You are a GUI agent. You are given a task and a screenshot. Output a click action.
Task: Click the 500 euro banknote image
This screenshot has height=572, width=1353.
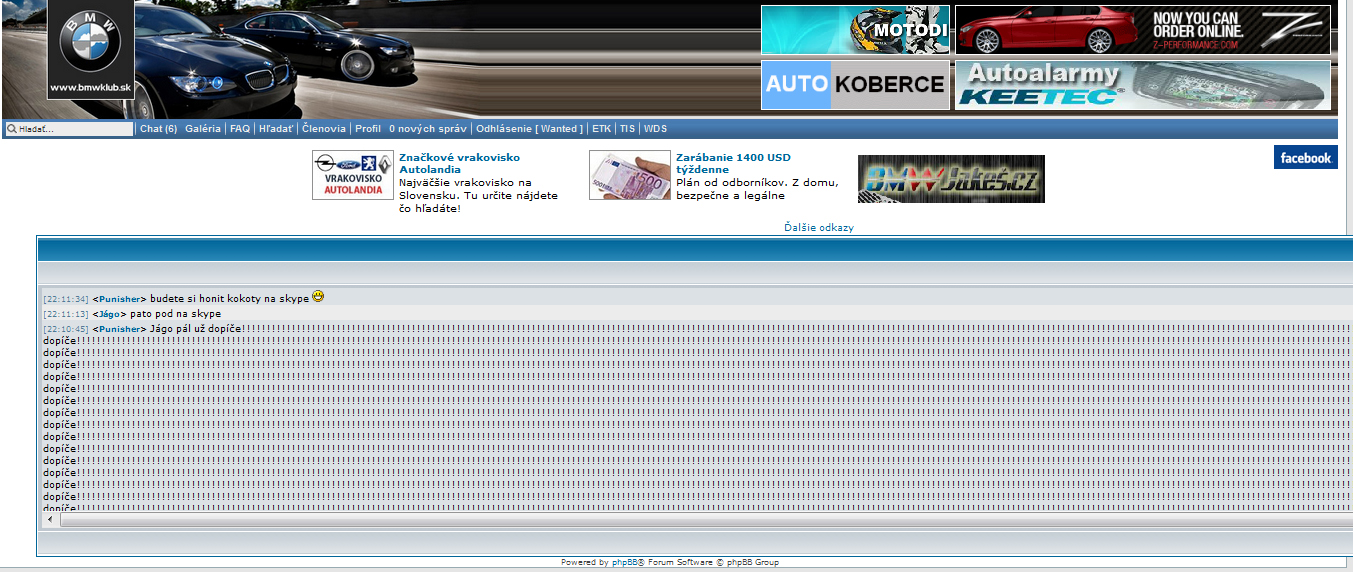pos(629,176)
